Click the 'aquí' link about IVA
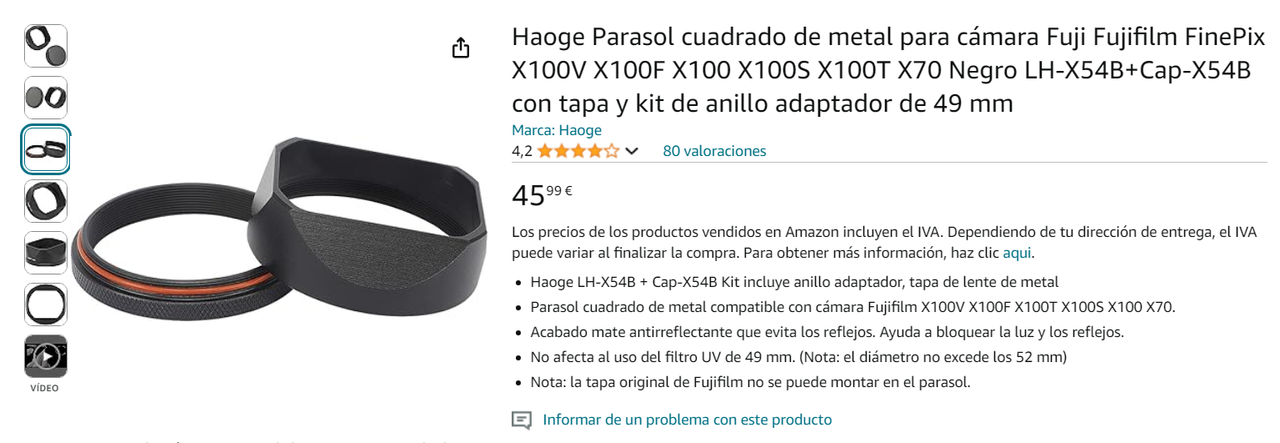The width and height of the screenshot is (1280, 443). click(x=1017, y=252)
